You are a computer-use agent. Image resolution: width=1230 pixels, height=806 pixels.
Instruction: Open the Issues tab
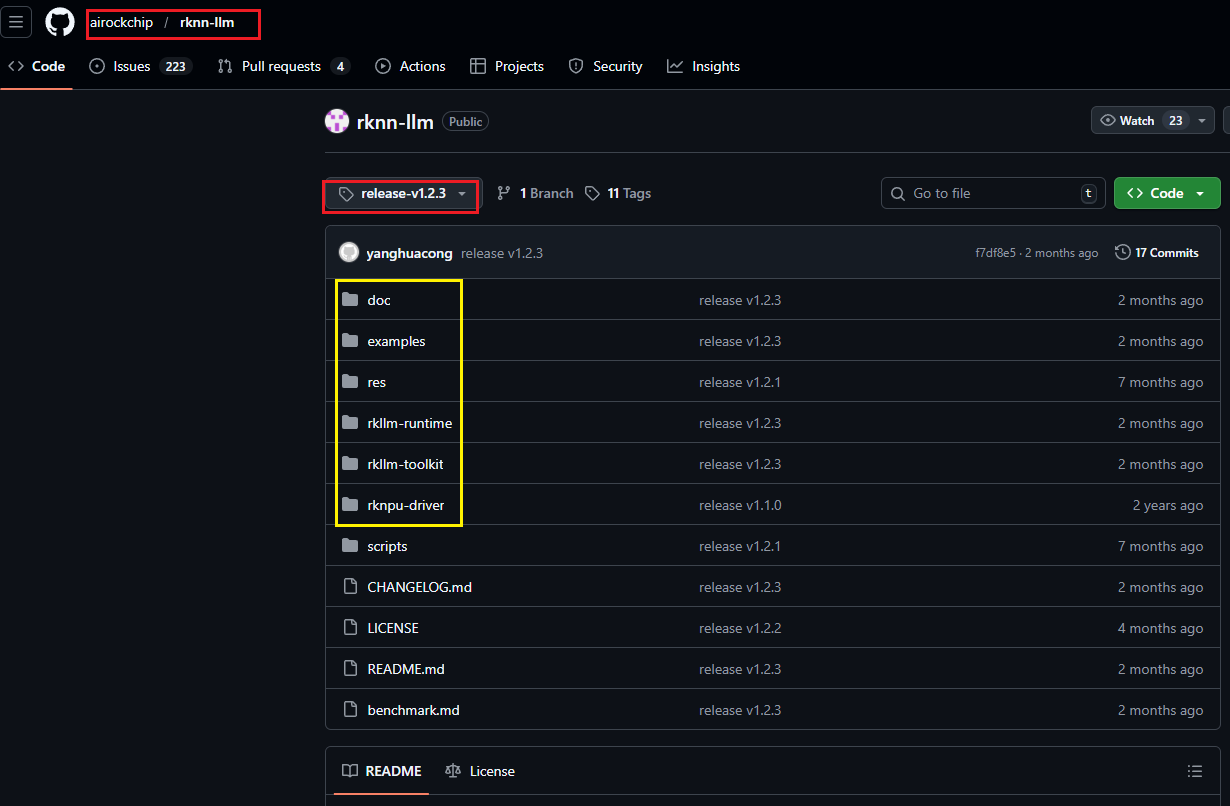[139, 66]
